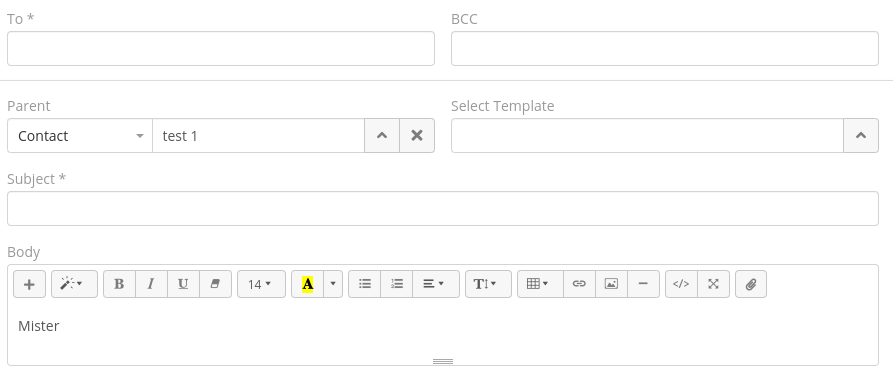The width and height of the screenshot is (893, 374).
Task: Open the font size 14 dropdown
Action: click(261, 284)
